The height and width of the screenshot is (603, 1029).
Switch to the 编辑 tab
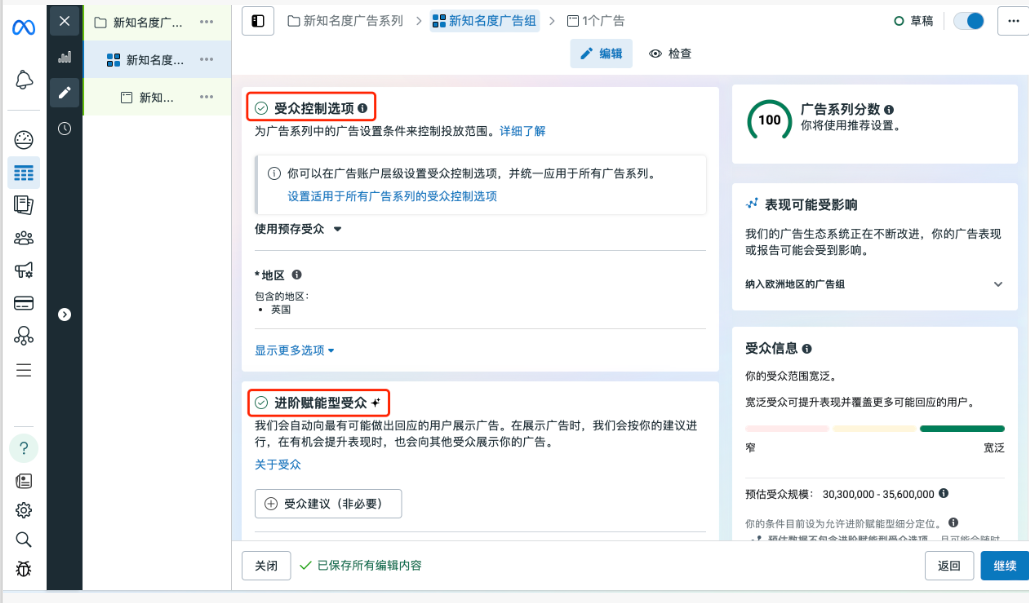(601, 54)
